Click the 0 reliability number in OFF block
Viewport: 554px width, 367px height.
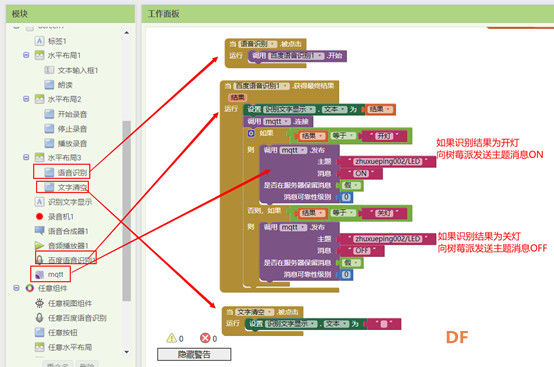[x=346, y=274]
